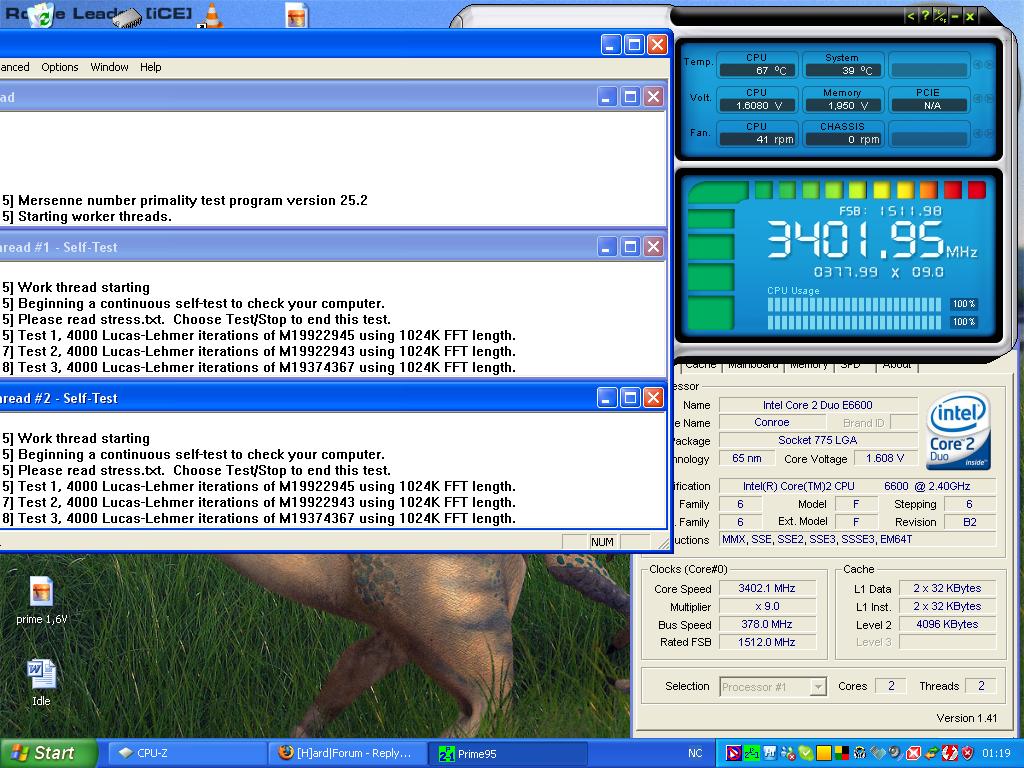Click the 'Socket 775 LGA' package field
The height and width of the screenshot is (768, 1024).
(818, 440)
